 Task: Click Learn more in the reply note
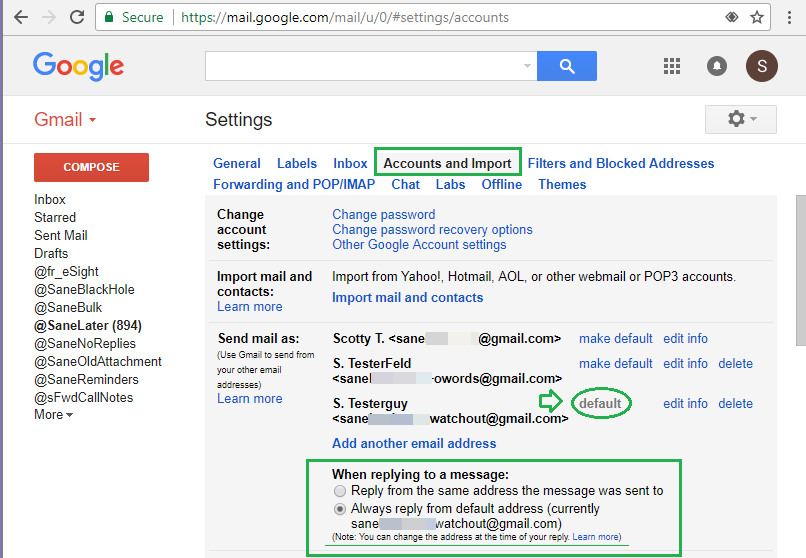(595, 537)
